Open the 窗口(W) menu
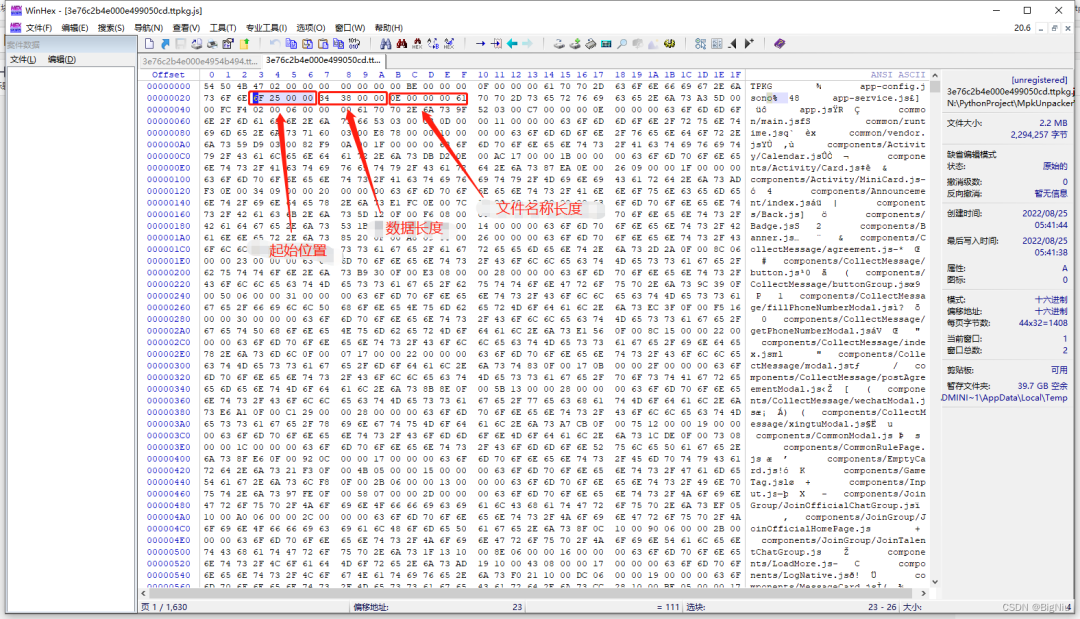This screenshot has width=1080, height=619. click(349, 28)
